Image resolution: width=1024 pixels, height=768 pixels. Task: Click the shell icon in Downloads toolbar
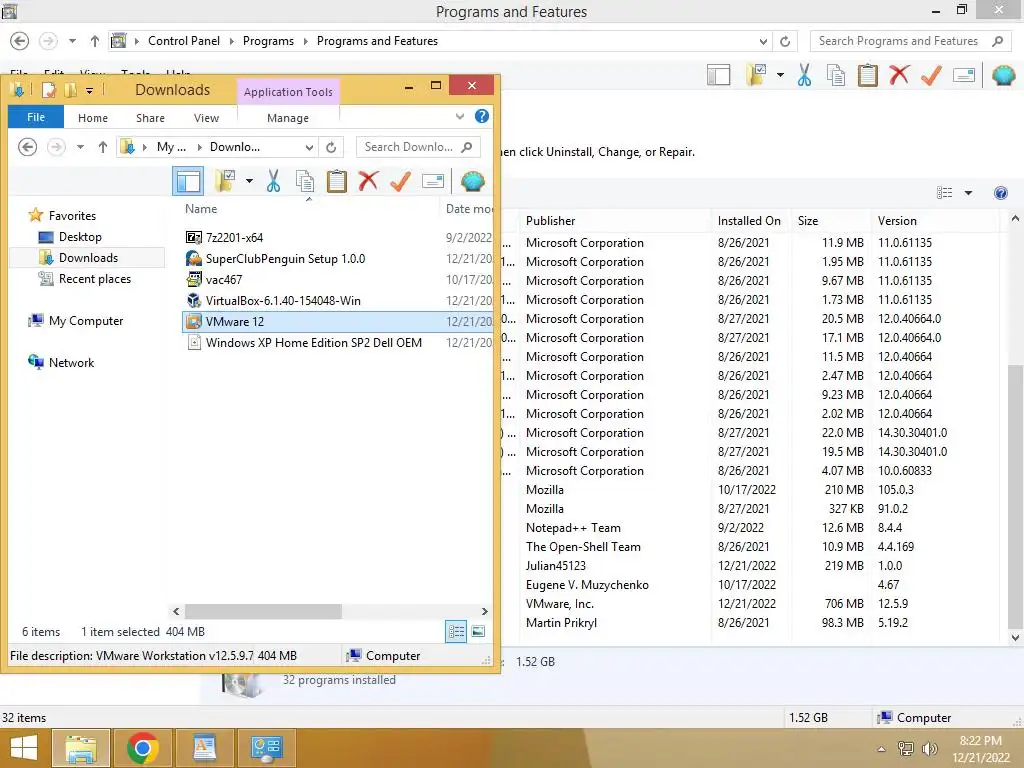[x=472, y=181]
